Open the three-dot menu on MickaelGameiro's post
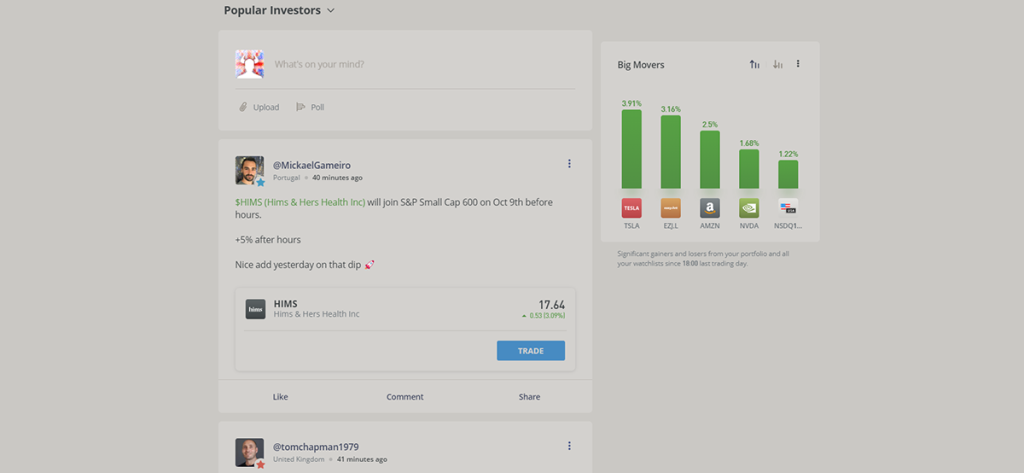The image size is (1024, 473). coord(569,163)
